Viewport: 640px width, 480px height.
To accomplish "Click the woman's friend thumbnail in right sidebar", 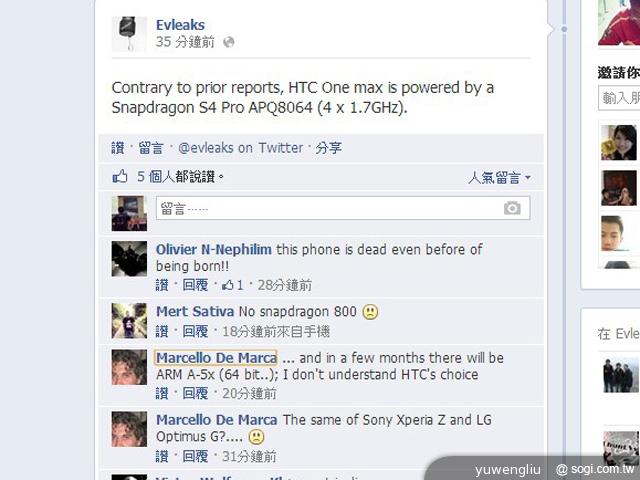I will (x=618, y=142).
